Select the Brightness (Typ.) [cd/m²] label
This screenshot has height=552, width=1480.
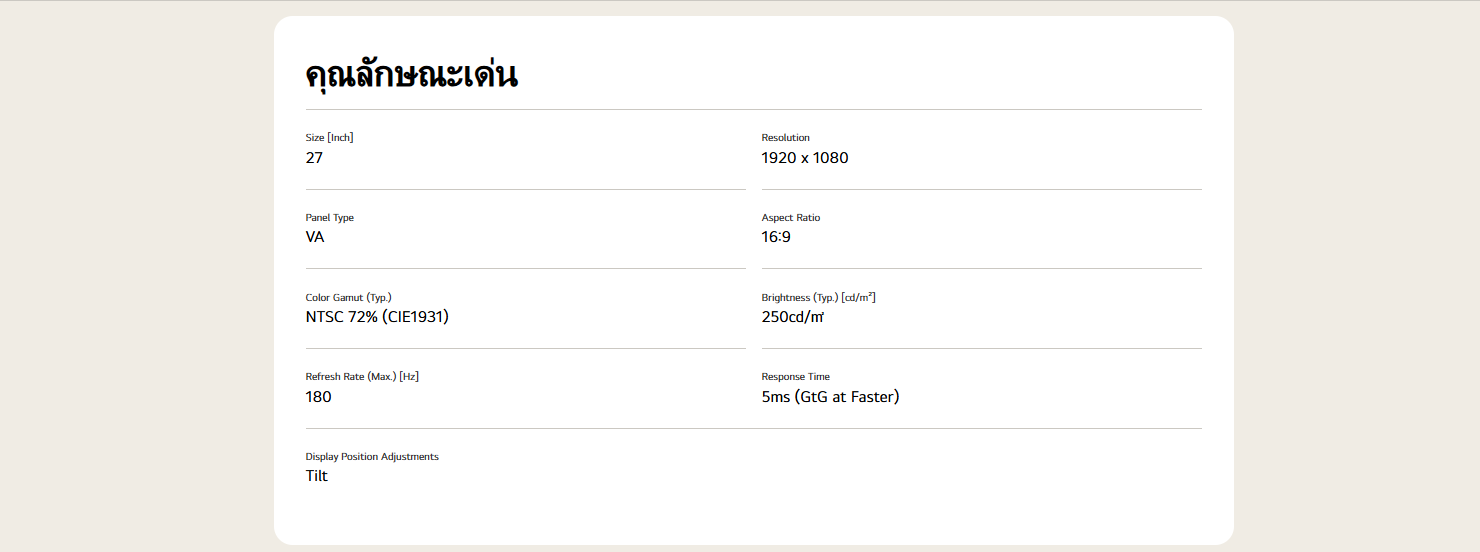(818, 298)
